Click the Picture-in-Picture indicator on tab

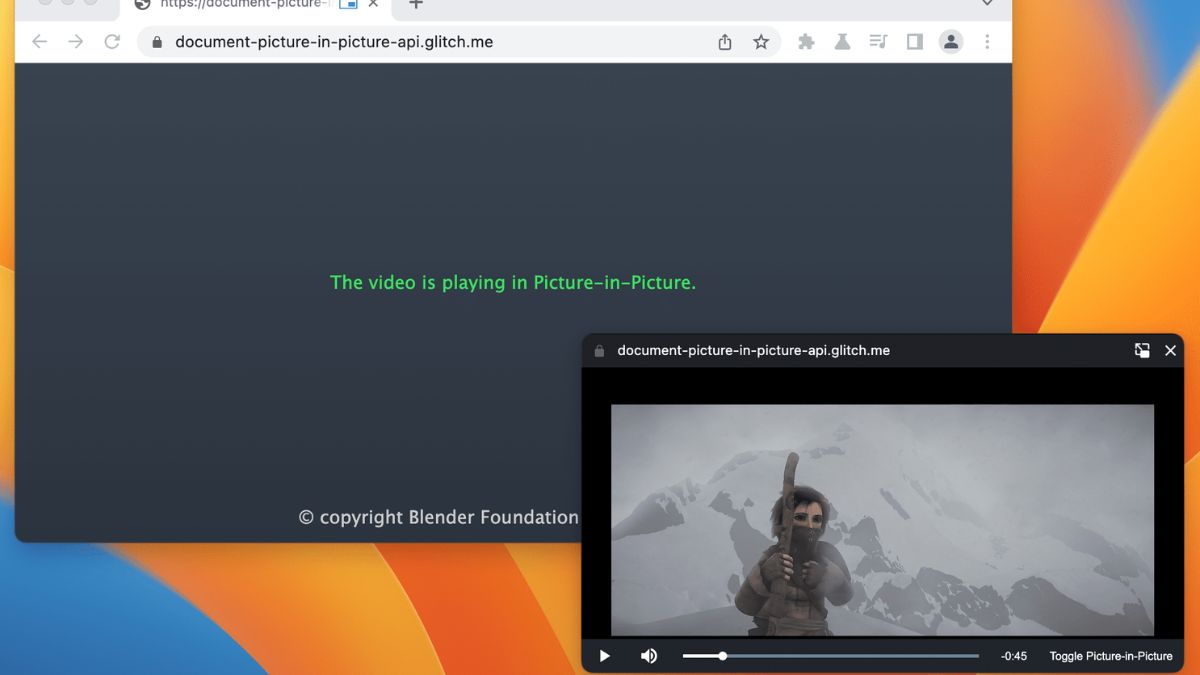pos(348,5)
